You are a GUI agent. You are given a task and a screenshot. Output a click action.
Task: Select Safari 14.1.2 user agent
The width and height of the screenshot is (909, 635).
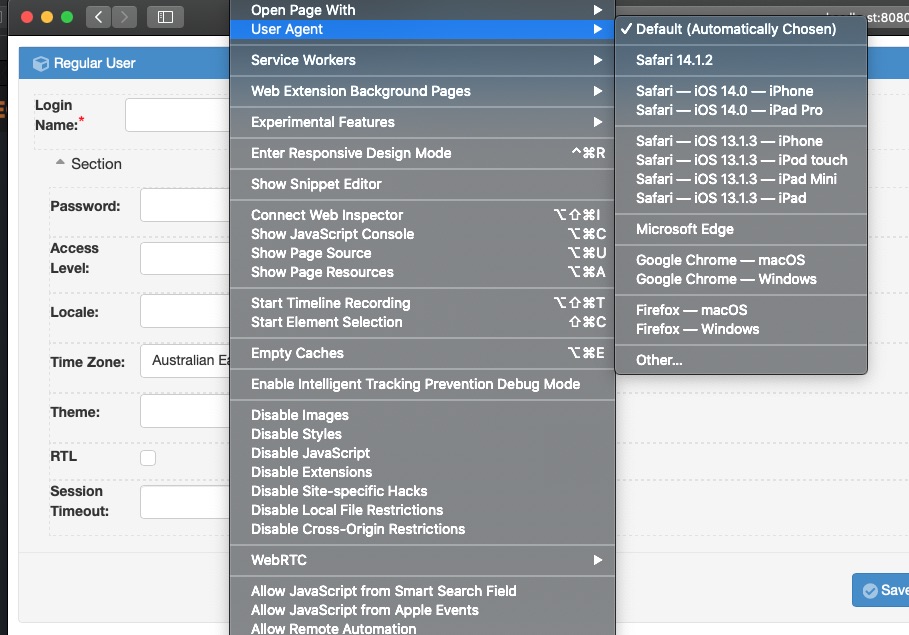[x=741, y=60]
